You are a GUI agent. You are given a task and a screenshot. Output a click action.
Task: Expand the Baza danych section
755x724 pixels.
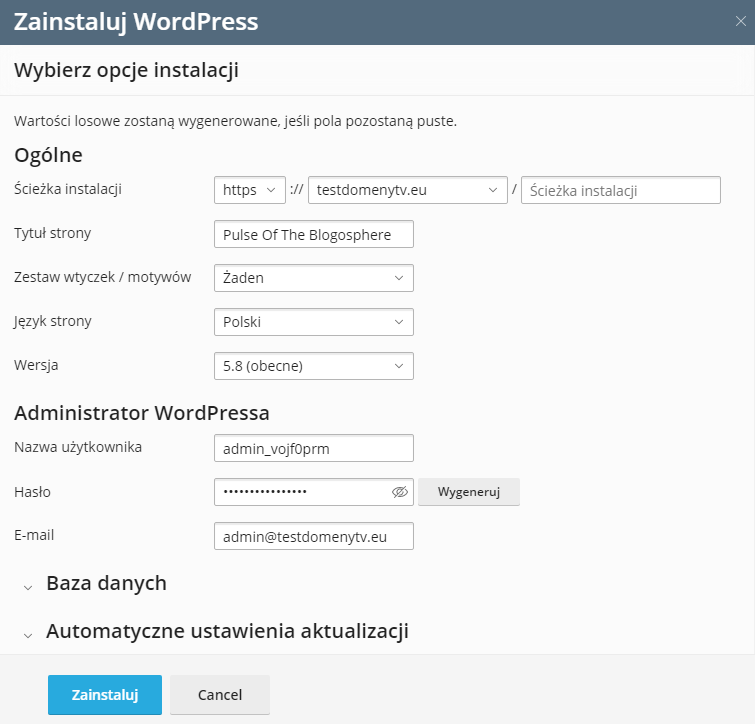(95, 583)
